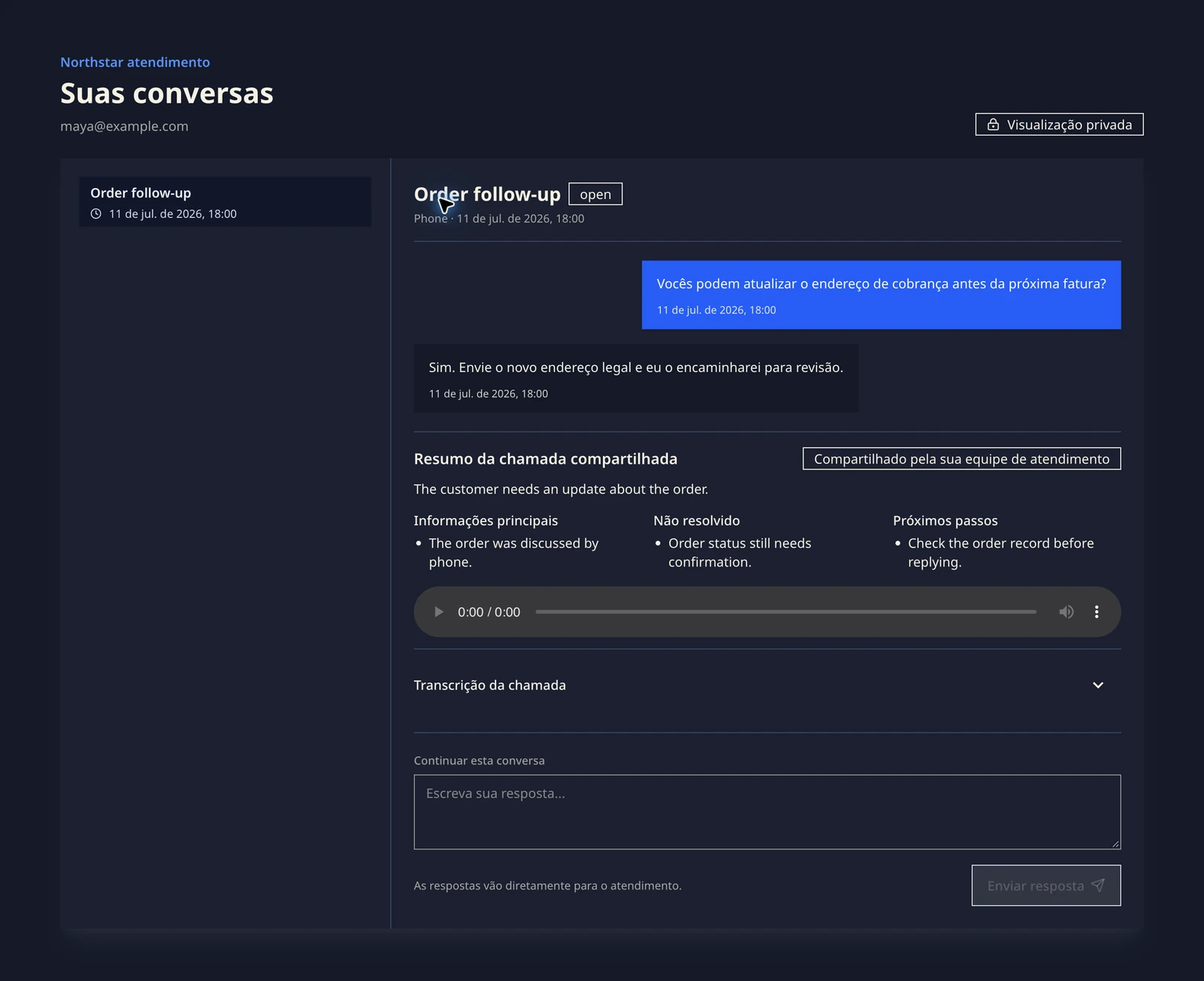Click The order was discussed by phone
The height and width of the screenshot is (981, 1204).
[x=513, y=552]
